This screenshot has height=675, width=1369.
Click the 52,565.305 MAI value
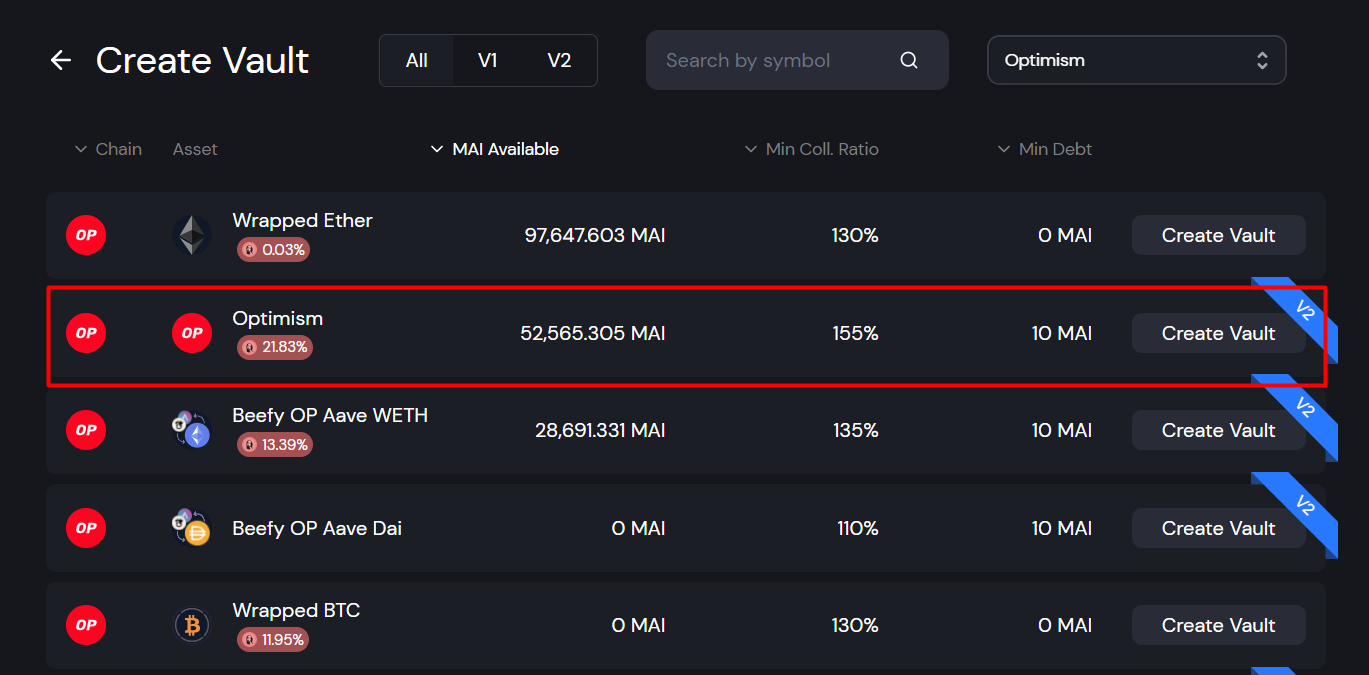click(x=593, y=333)
